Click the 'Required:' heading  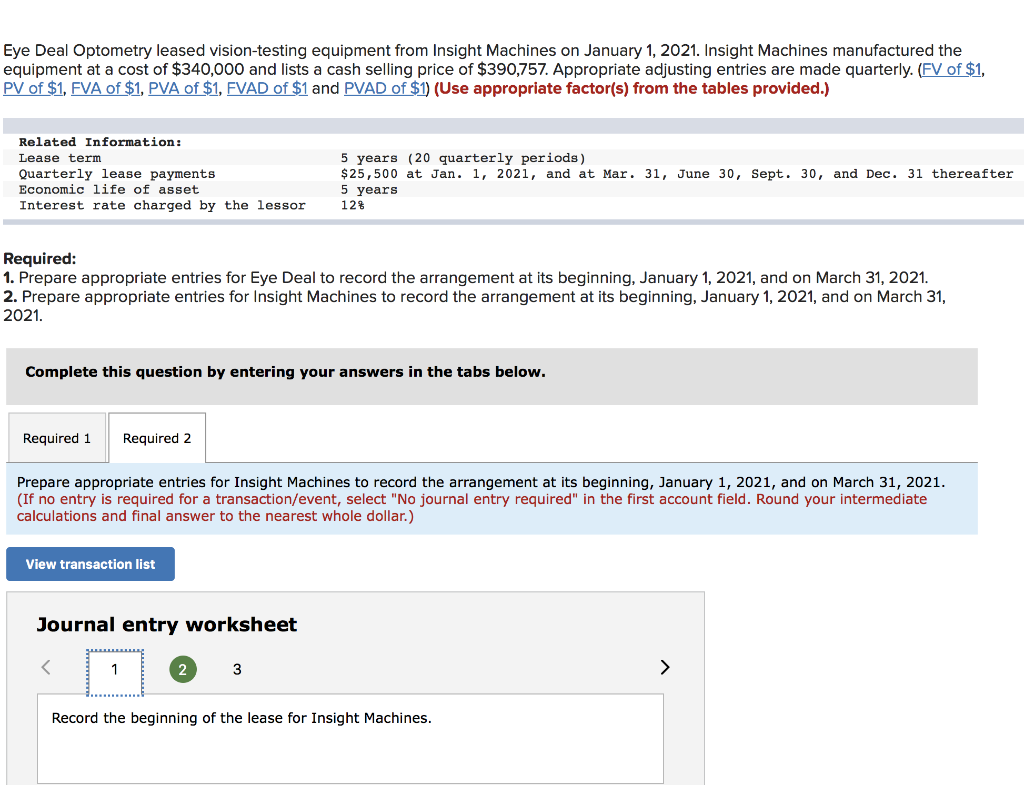coord(39,259)
